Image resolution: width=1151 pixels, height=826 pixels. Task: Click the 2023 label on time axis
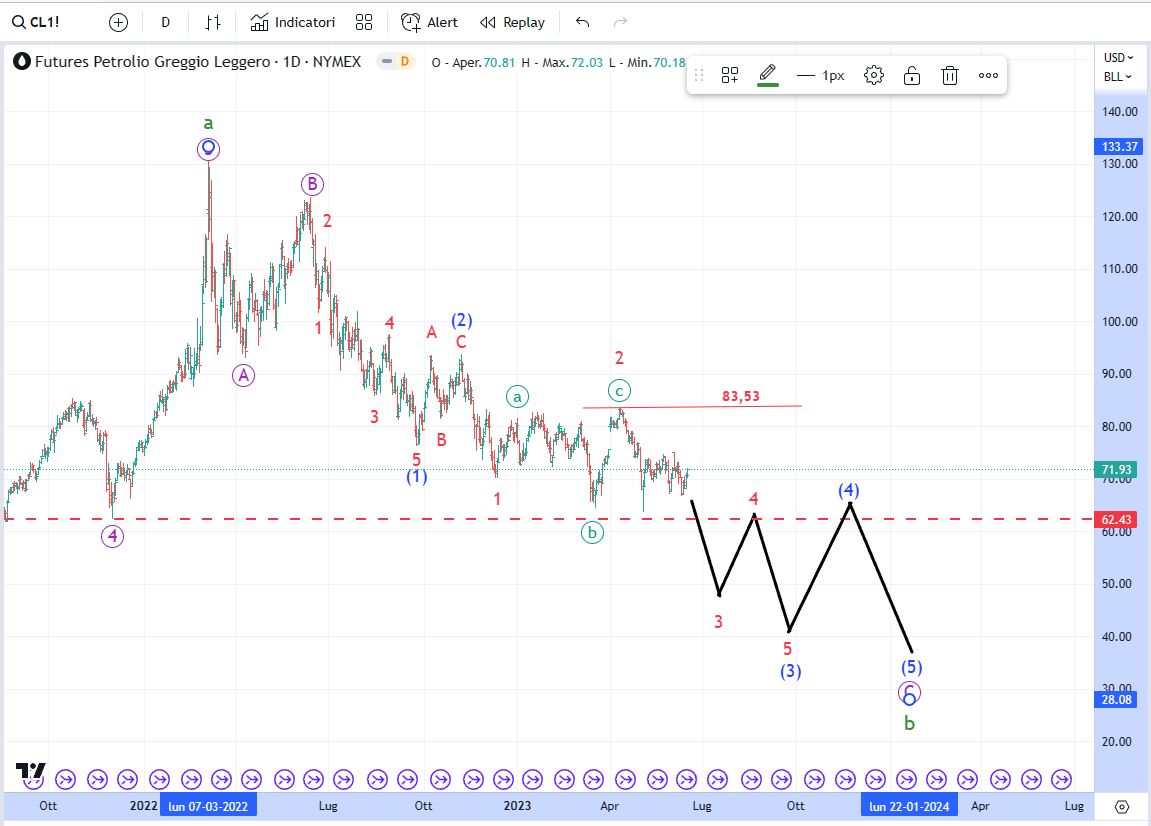518,805
